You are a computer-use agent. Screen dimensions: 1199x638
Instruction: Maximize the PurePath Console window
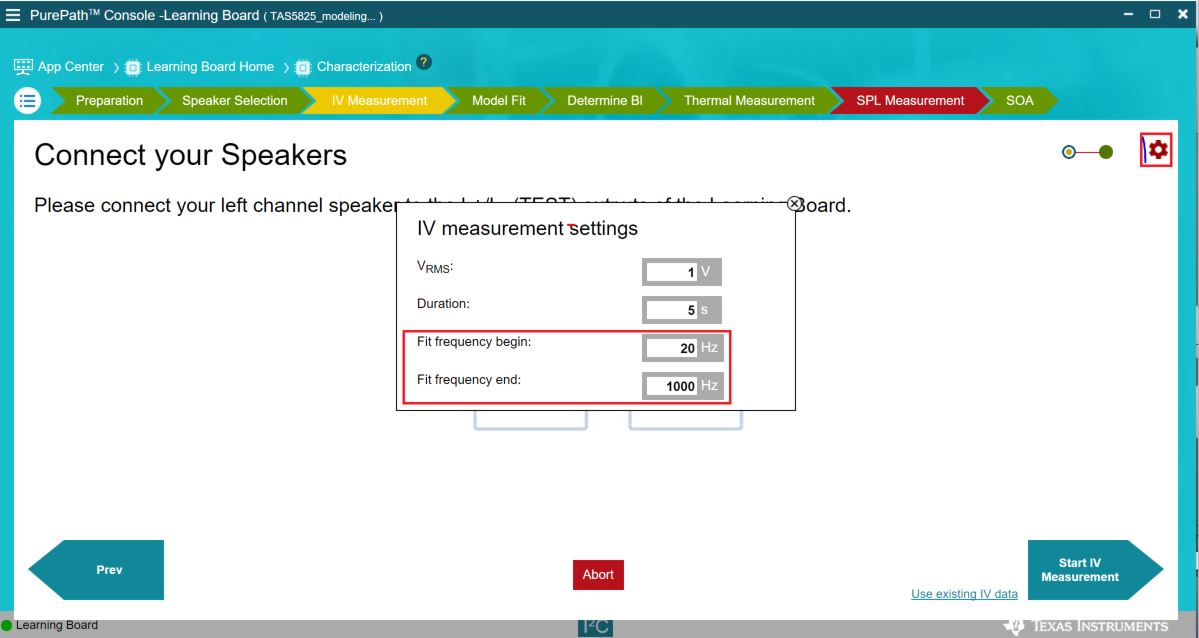tap(1155, 15)
